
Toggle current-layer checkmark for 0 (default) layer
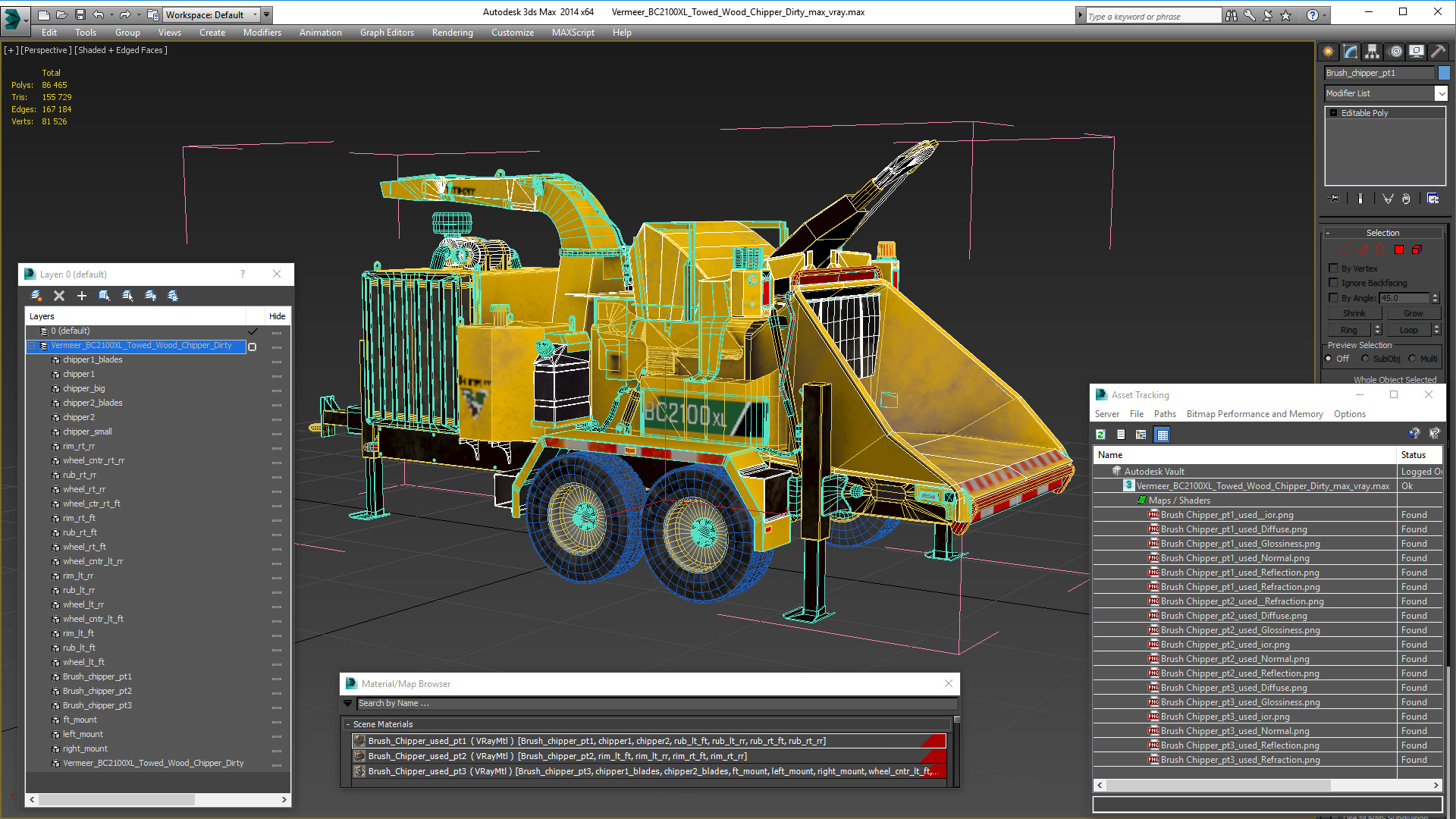253,331
